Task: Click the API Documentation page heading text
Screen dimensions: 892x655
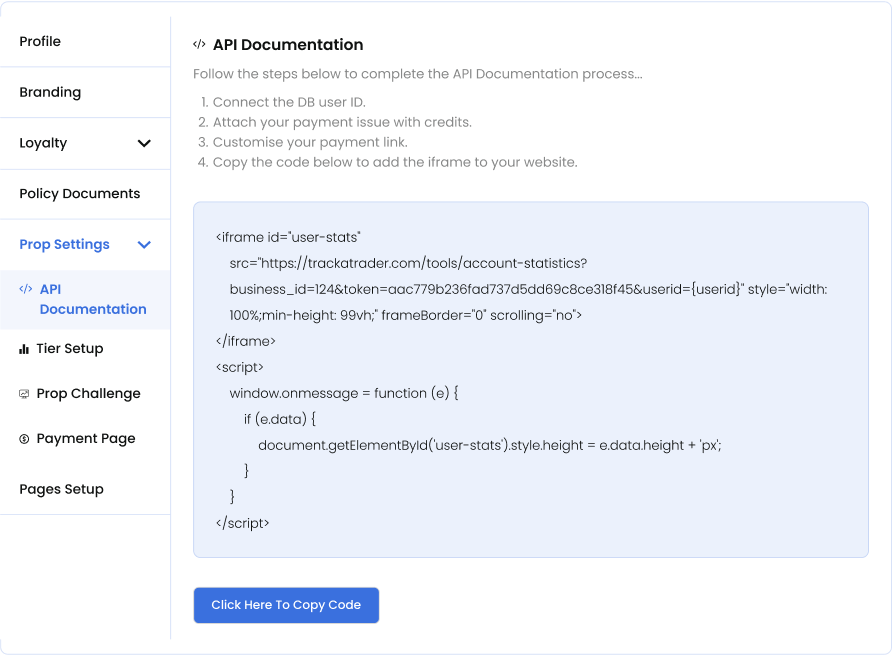Action: coord(288,45)
